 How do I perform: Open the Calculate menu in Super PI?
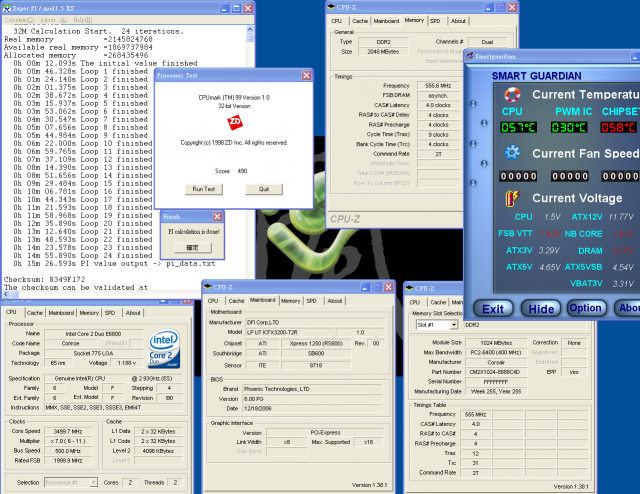pos(19,20)
